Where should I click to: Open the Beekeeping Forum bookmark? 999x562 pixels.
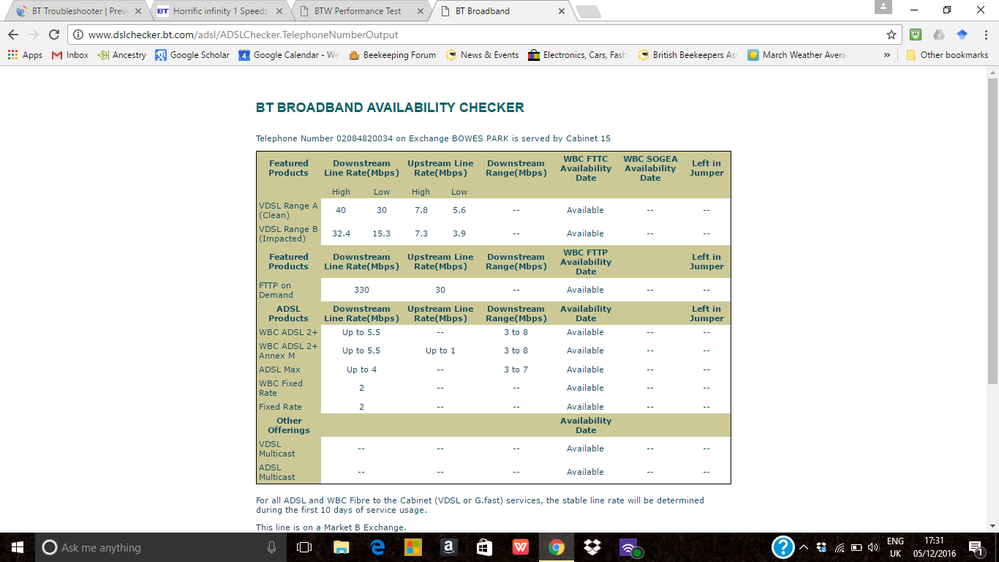coord(392,55)
